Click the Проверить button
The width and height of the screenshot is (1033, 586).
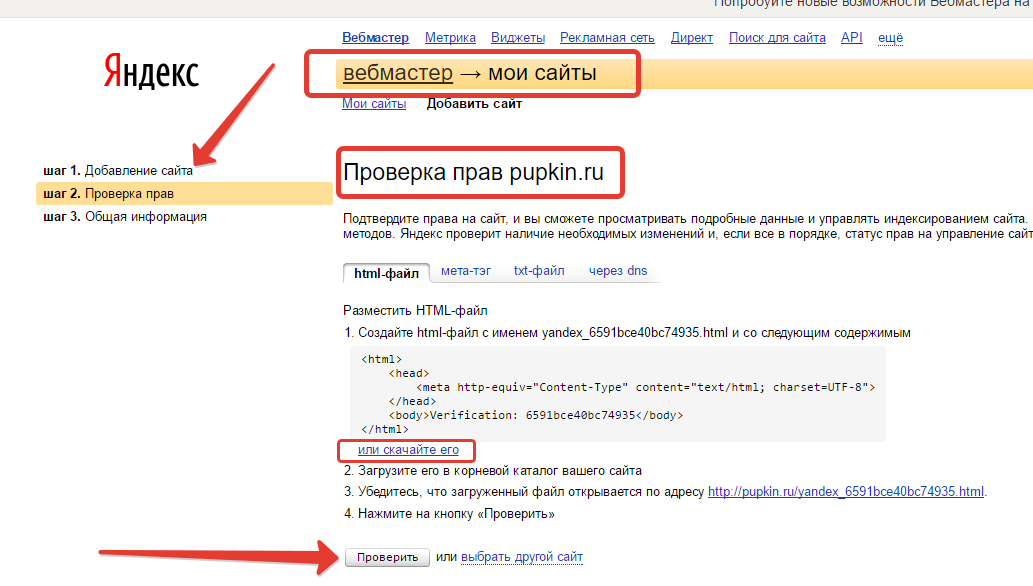[387, 557]
